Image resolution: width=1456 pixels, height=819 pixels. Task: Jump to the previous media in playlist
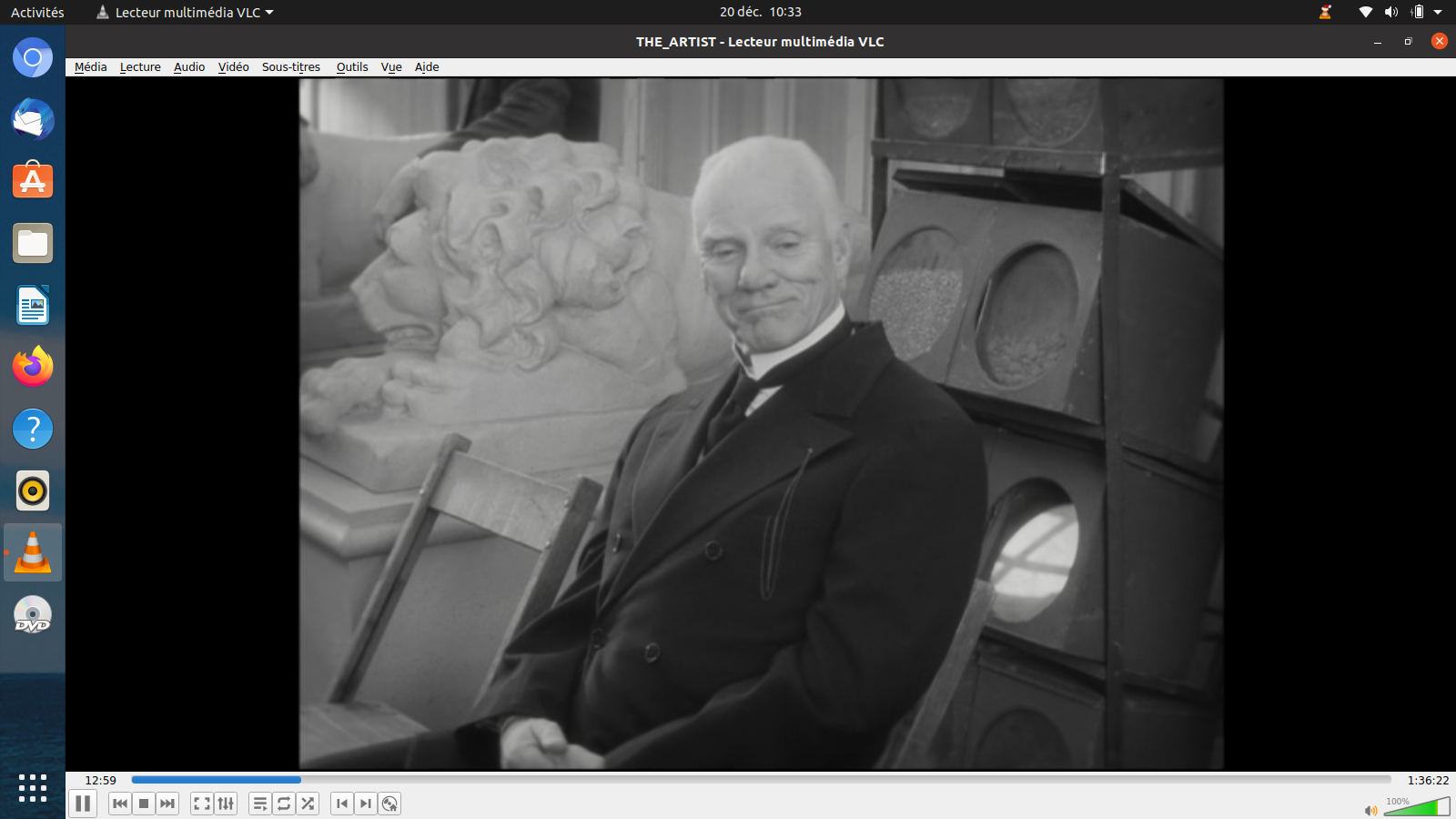[119, 804]
